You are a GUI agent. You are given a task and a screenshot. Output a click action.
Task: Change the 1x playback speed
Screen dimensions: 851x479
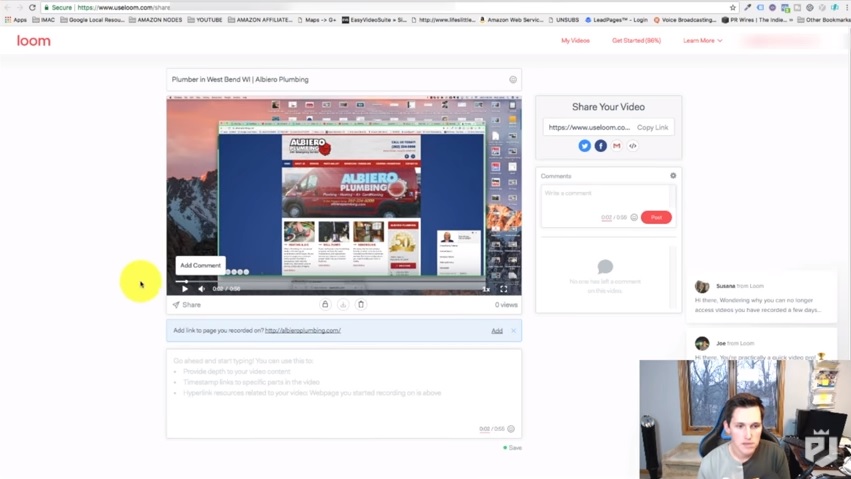tap(486, 289)
